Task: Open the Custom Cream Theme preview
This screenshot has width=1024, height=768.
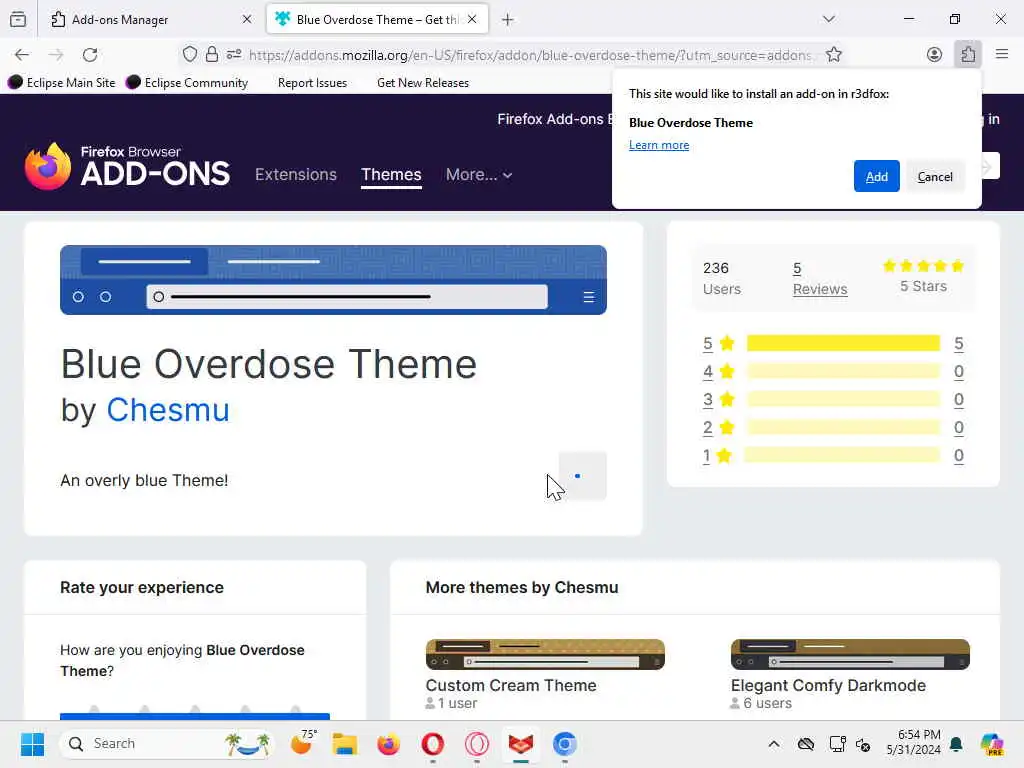Action: 545,654
